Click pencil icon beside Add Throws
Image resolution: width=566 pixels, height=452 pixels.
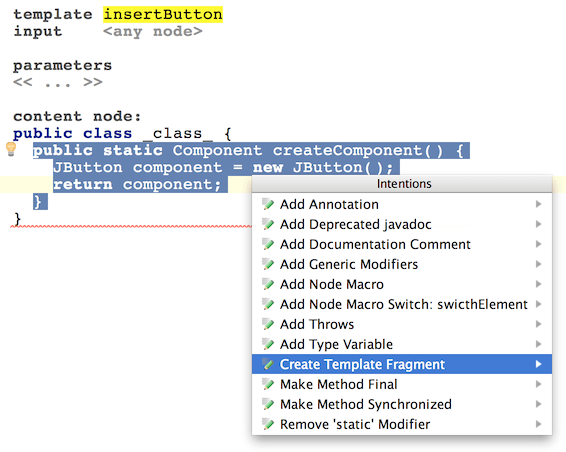pos(268,324)
